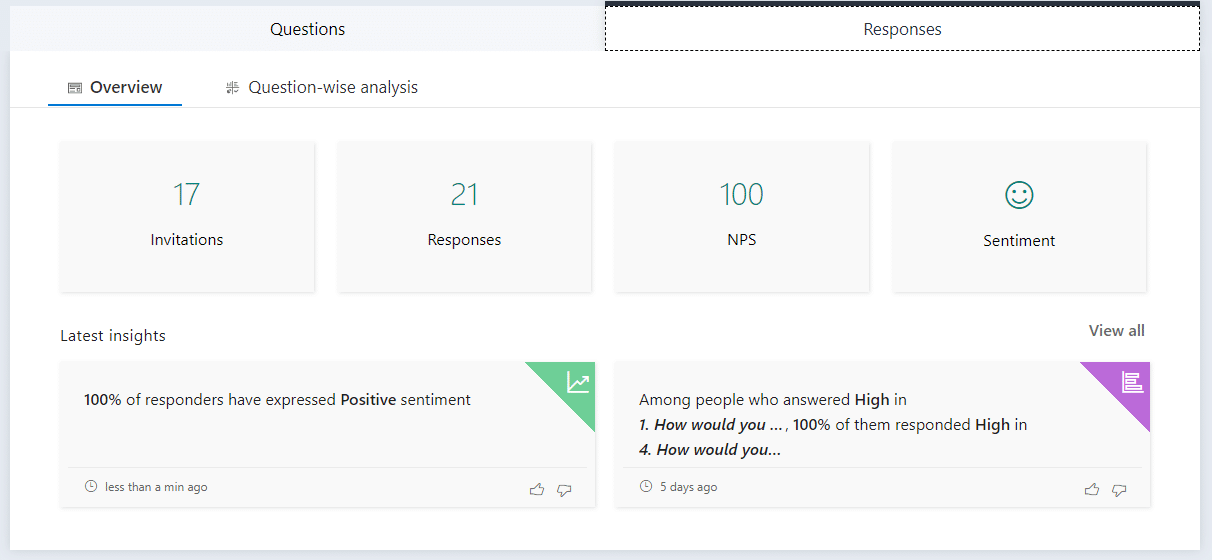Click the Question-wise analysis icon
This screenshot has height=560, width=1212.
pyautogui.click(x=233, y=88)
